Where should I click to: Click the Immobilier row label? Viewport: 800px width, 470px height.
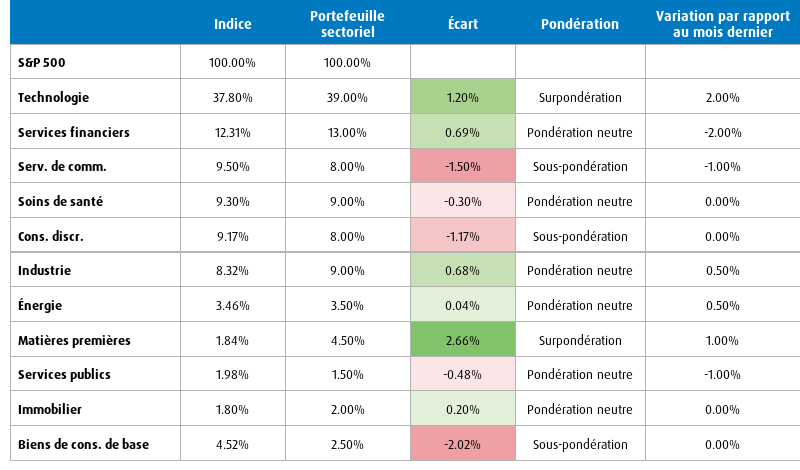pyautogui.click(x=50, y=409)
